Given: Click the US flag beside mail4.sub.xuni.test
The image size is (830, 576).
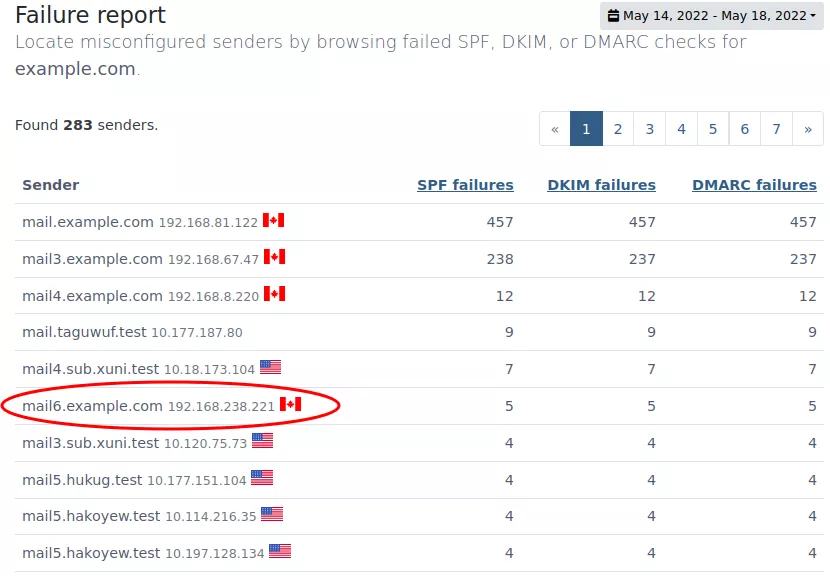Looking at the screenshot, I should coord(270,367).
